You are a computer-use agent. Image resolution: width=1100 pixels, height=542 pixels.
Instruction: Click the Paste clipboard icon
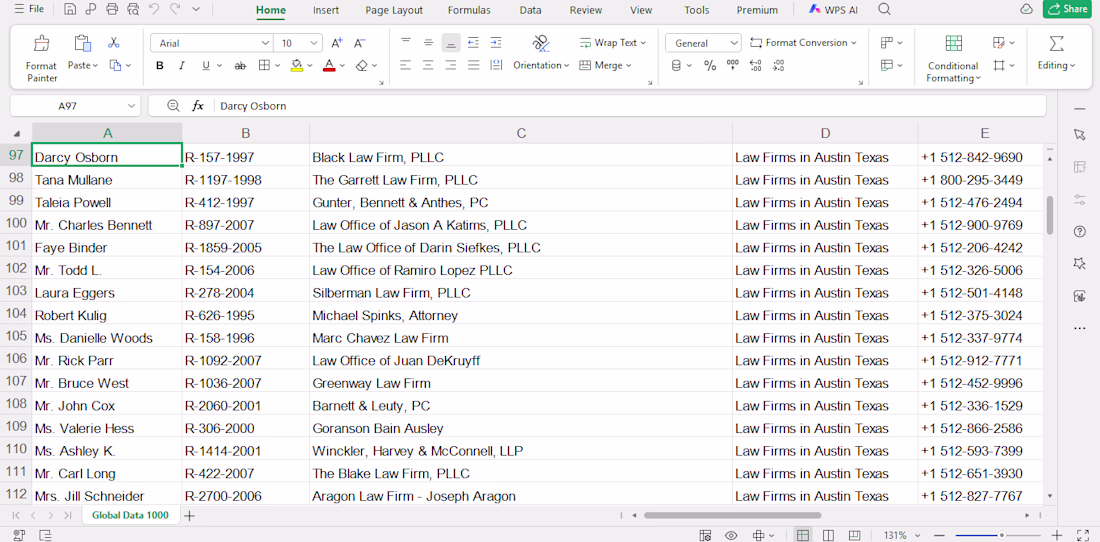[x=83, y=43]
